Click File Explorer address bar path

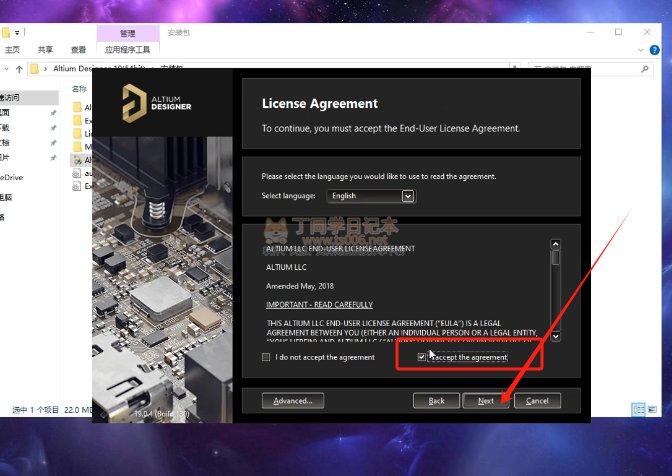coord(274,69)
